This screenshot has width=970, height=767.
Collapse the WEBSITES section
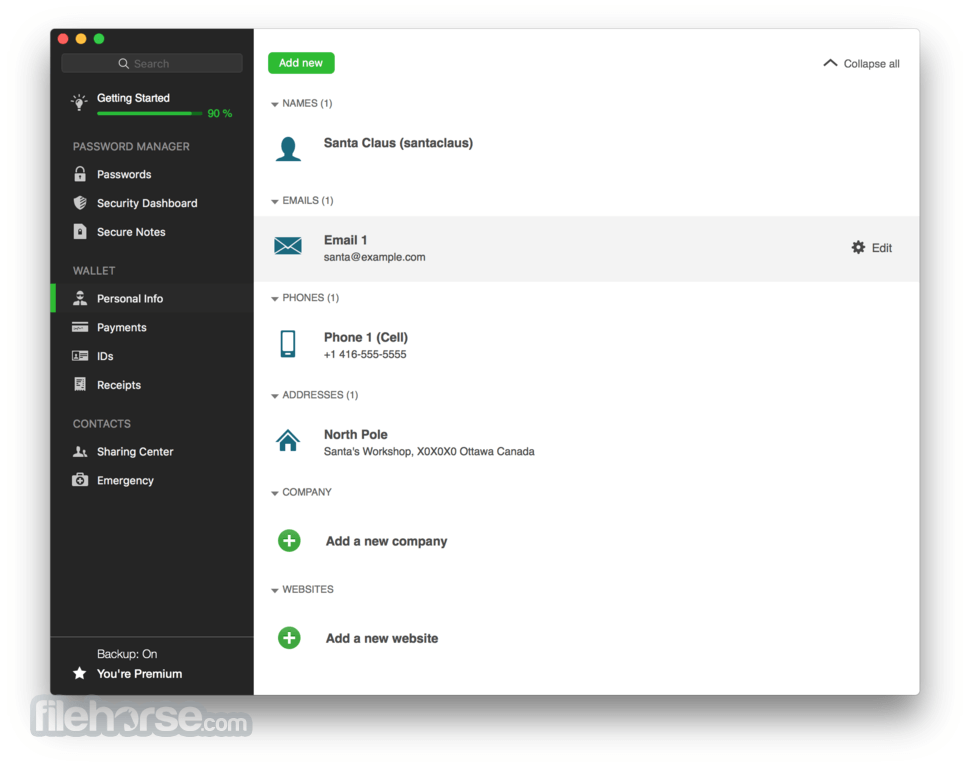click(275, 589)
